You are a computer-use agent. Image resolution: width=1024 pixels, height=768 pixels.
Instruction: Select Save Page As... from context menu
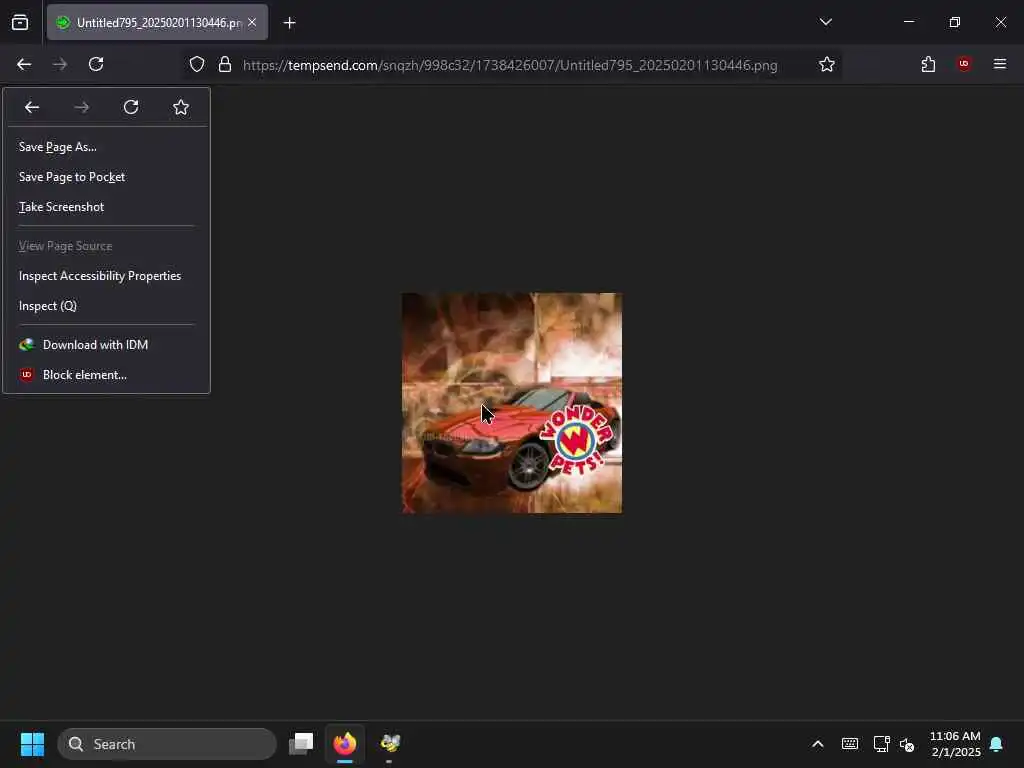[x=106, y=147]
